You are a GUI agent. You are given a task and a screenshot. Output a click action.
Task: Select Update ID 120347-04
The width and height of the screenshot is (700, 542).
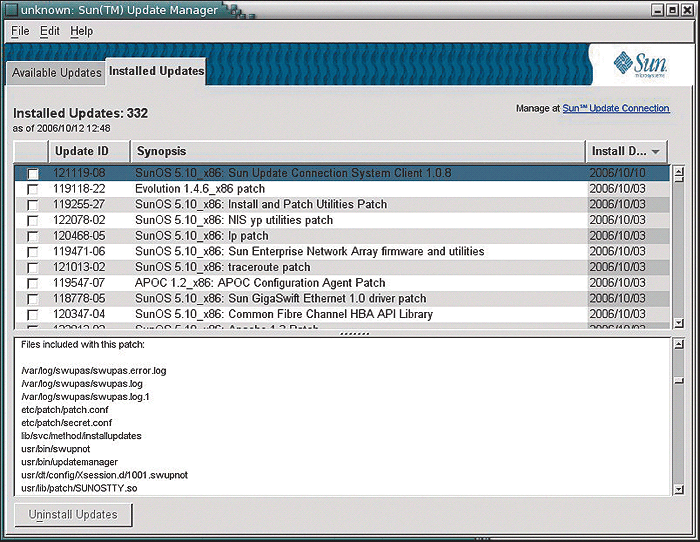(x=79, y=314)
